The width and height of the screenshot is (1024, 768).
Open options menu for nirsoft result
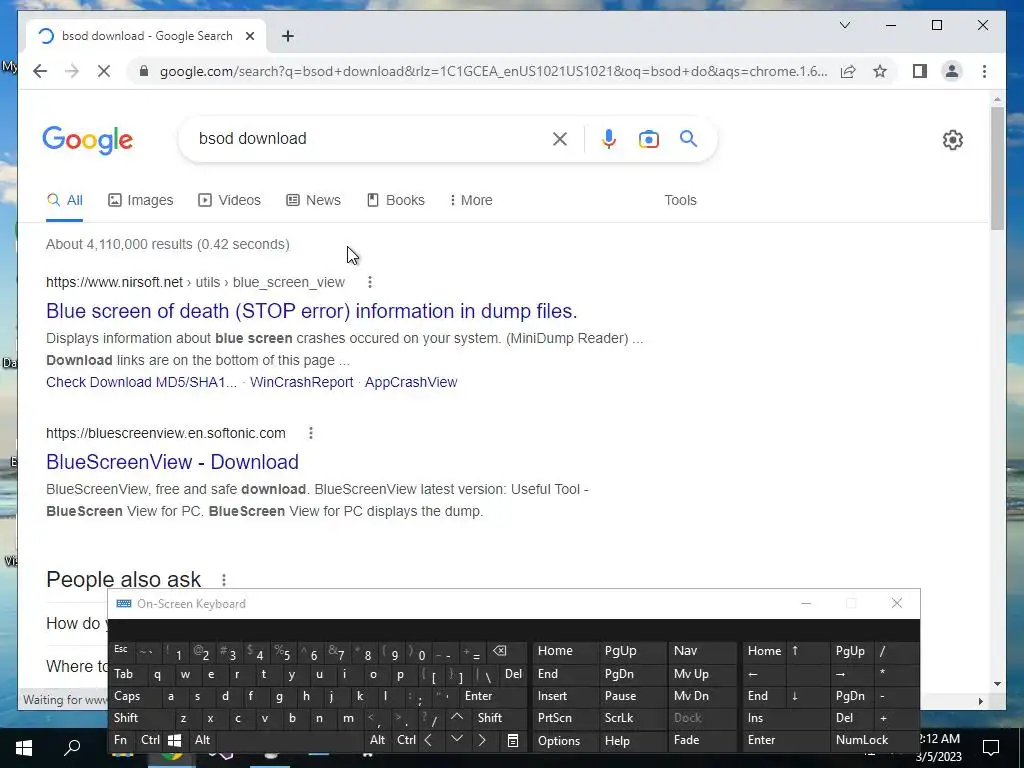[x=370, y=282]
